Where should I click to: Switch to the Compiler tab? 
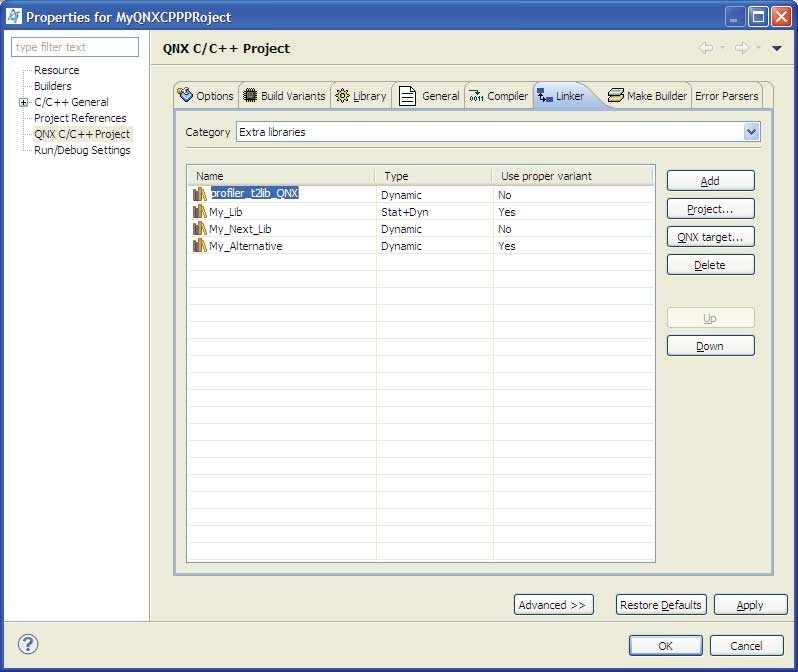498,96
